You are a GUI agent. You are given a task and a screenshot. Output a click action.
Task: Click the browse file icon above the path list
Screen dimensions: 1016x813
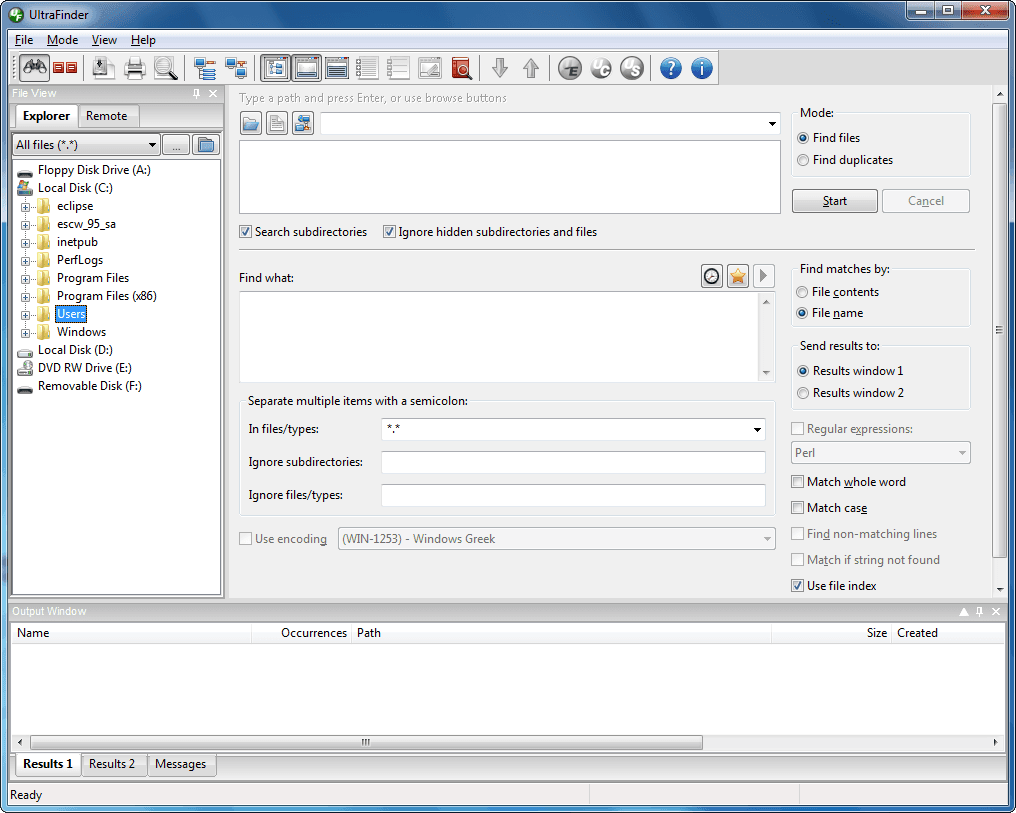click(x=277, y=123)
